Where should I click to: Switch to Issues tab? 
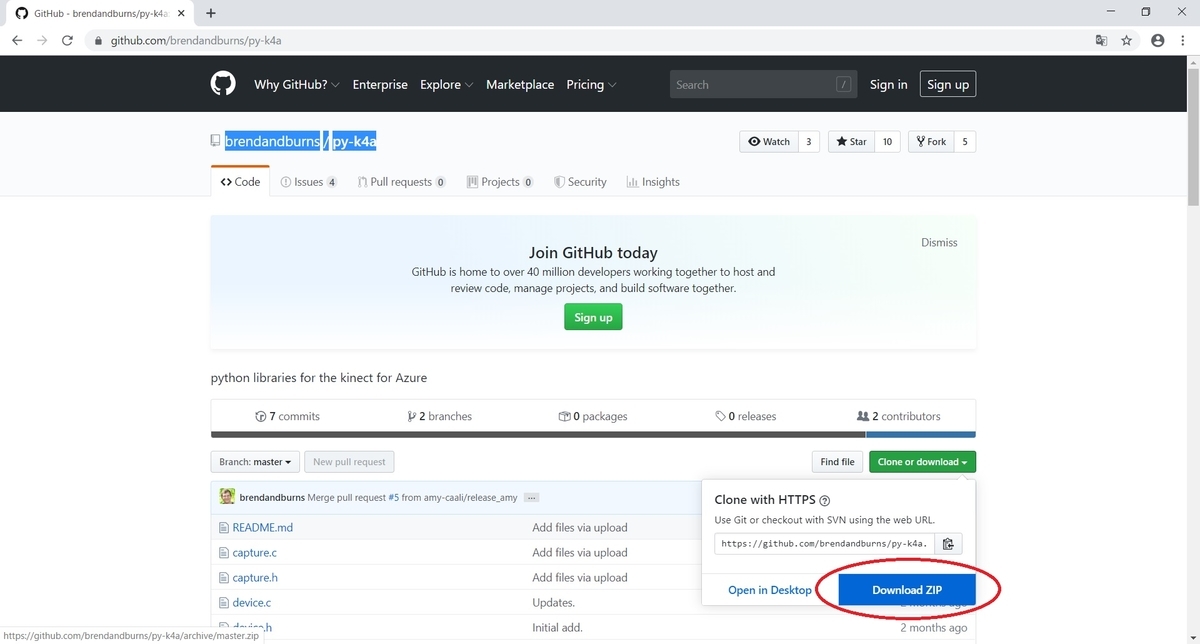[x=309, y=182]
